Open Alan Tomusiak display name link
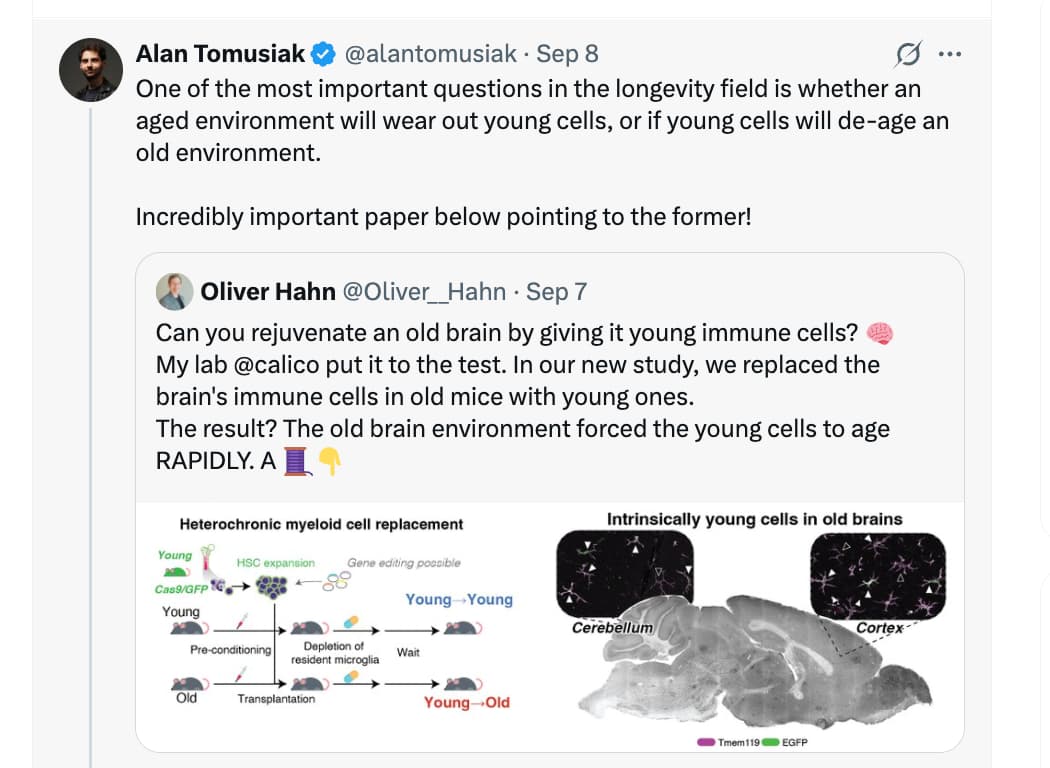The width and height of the screenshot is (1050, 768). click(x=220, y=54)
